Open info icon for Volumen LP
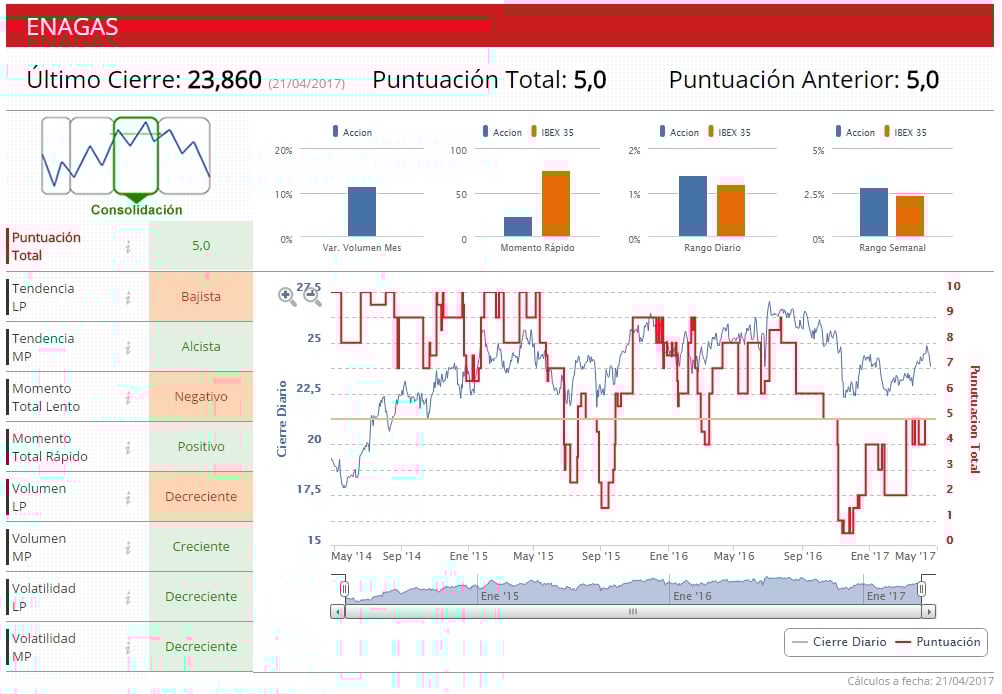This screenshot has width=1002, height=694. pos(128,497)
